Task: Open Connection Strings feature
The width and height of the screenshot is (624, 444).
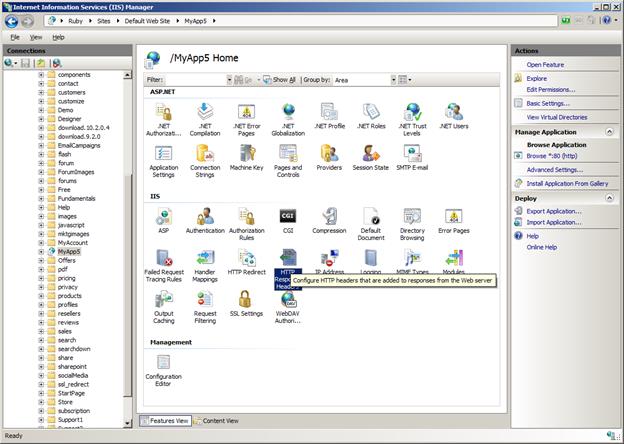Action: pyautogui.click(x=205, y=161)
